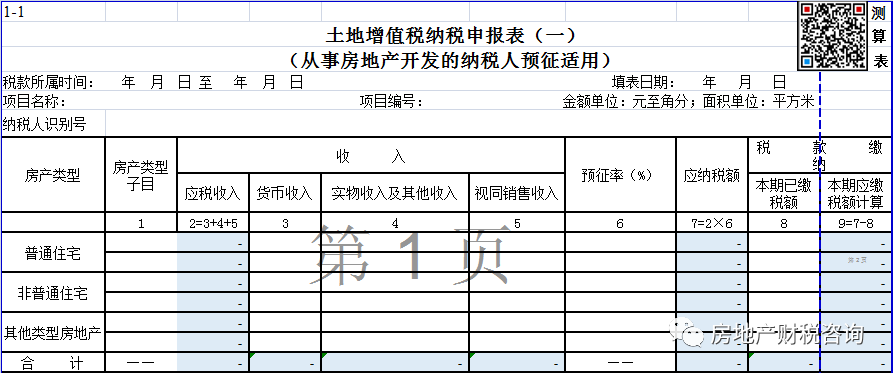This screenshot has width=893, height=373.
Task: Click the formula label "9=7-8"
Action: click(856, 223)
